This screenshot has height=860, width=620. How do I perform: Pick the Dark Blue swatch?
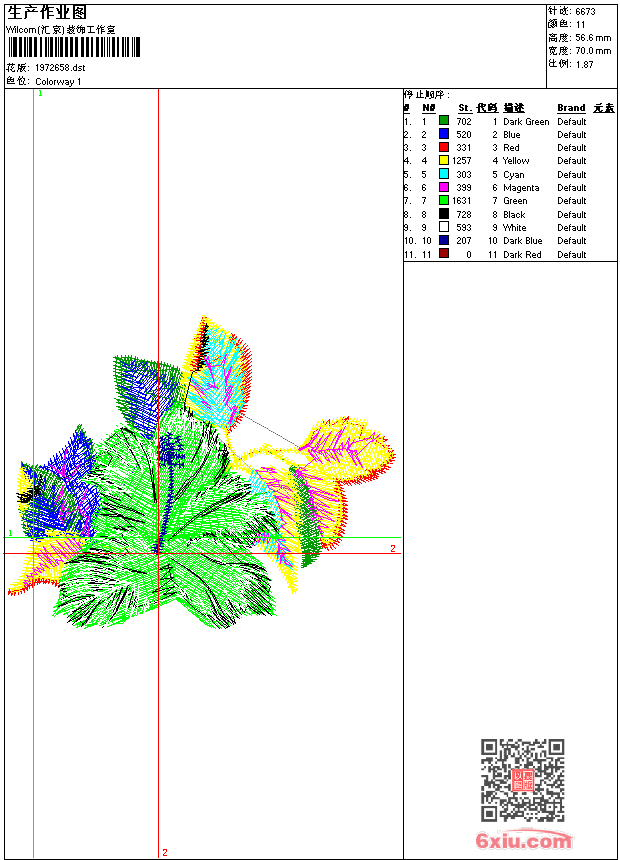coord(444,240)
